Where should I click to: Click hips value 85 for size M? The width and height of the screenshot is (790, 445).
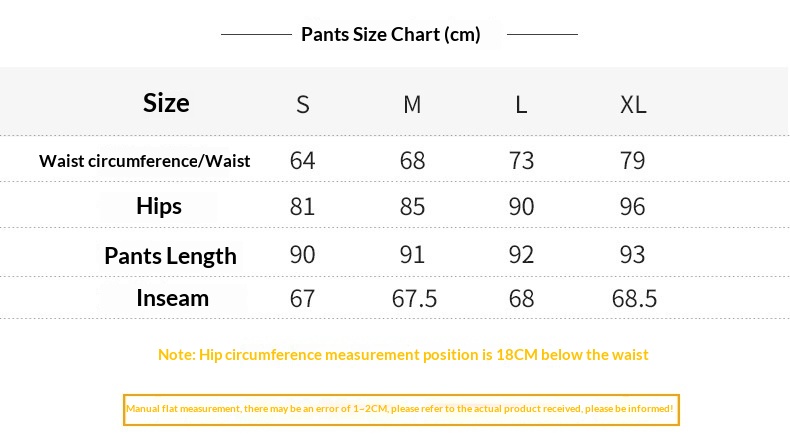(412, 207)
